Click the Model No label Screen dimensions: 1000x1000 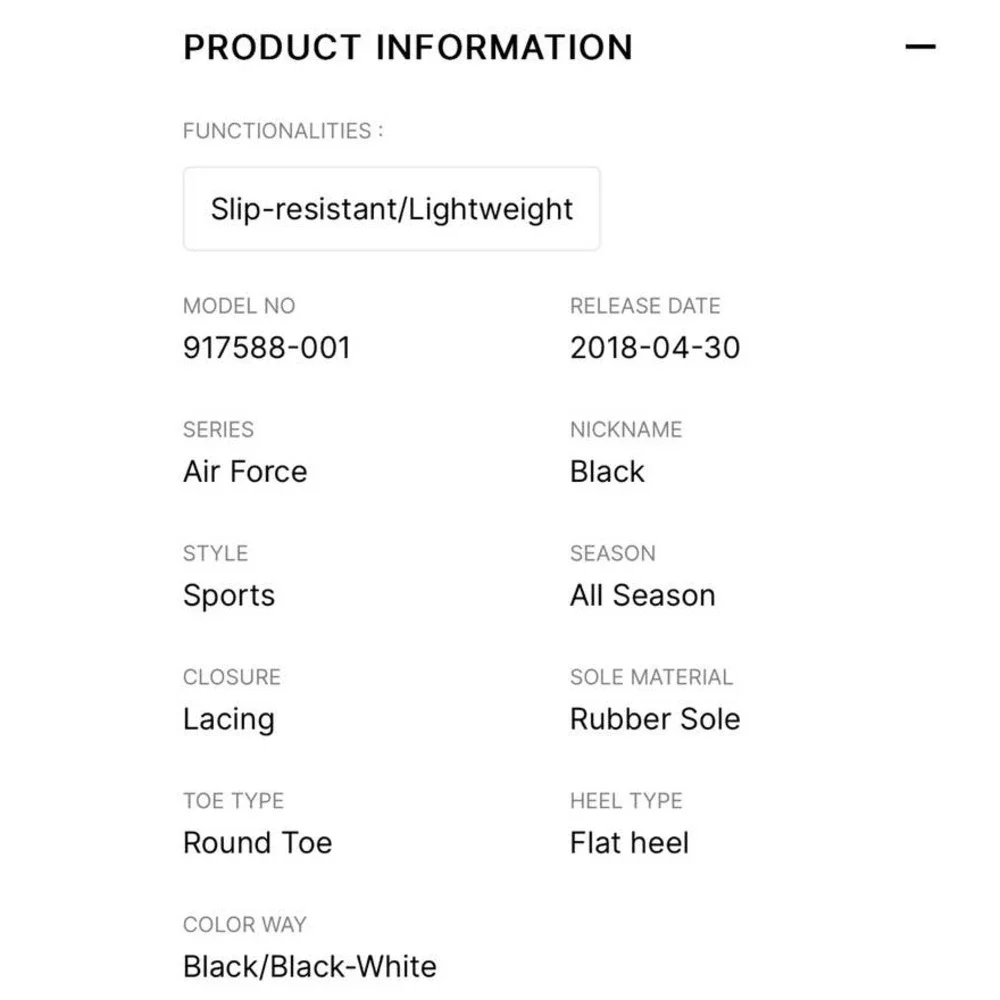tap(239, 306)
